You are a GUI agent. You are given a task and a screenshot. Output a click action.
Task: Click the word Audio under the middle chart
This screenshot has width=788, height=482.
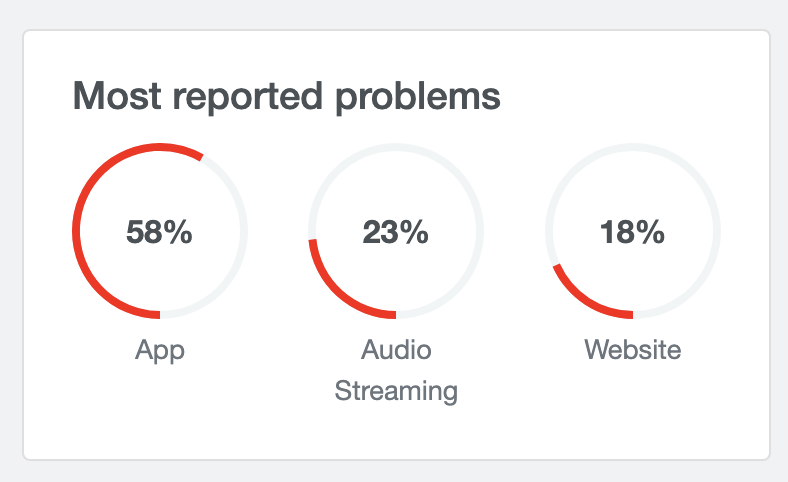pyautogui.click(x=396, y=350)
